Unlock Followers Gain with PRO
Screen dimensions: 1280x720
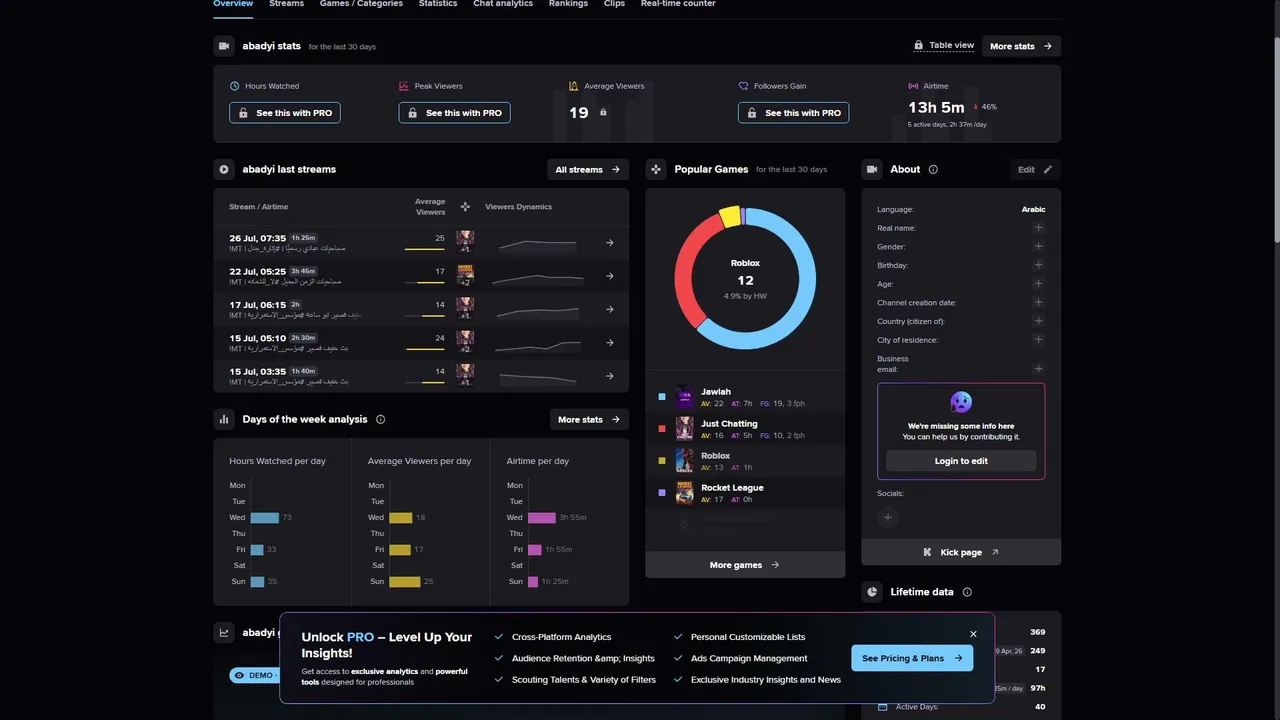(x=794, y=113)
